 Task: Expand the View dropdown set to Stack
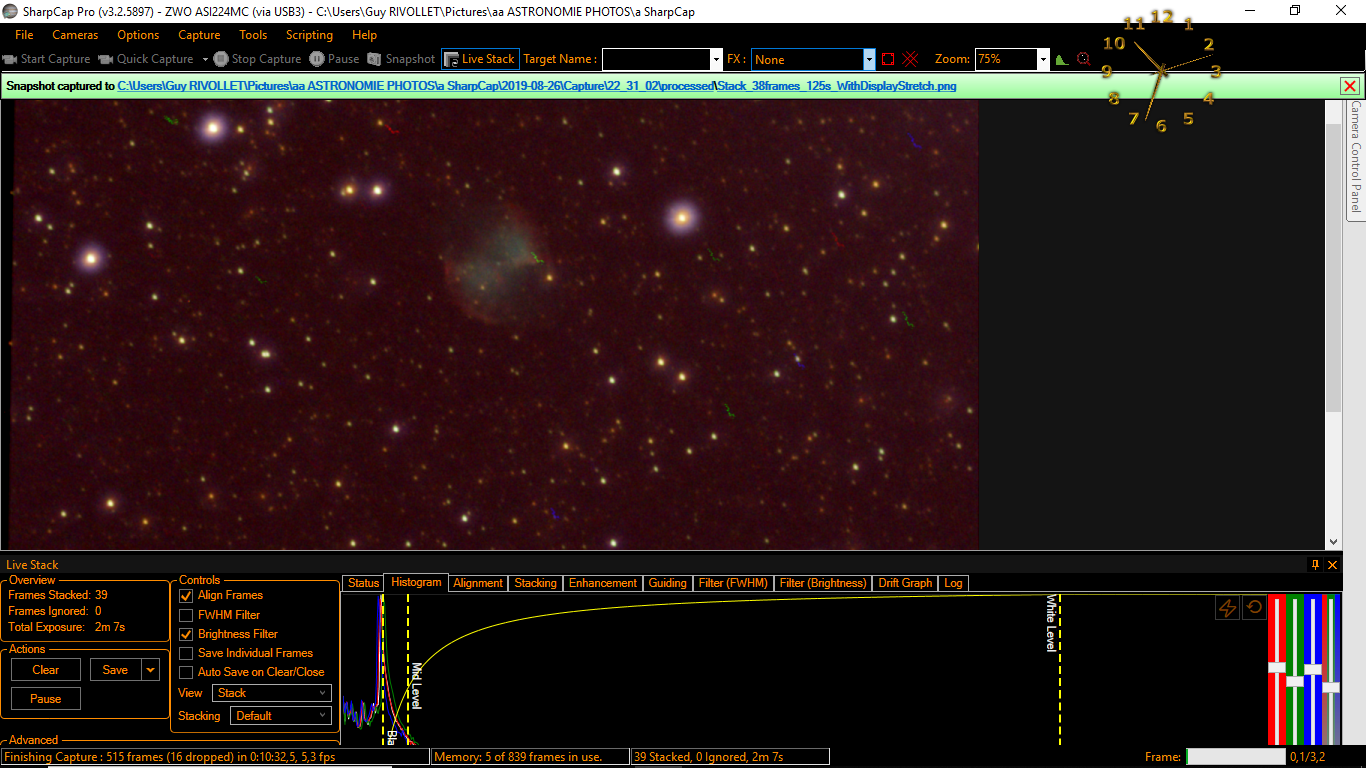[x=271, y=693]
